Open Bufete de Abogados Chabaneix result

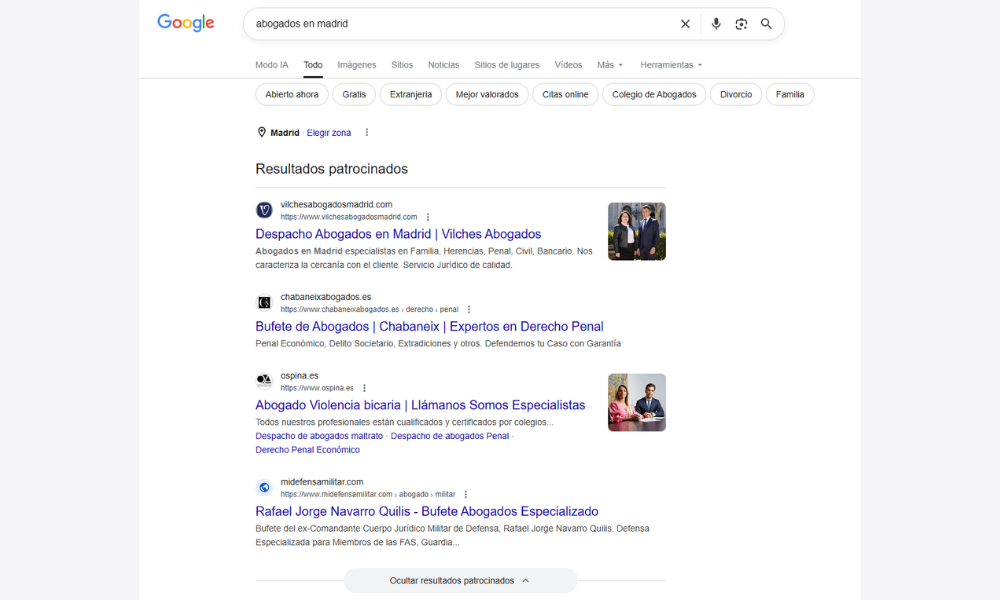click(429, 326)
